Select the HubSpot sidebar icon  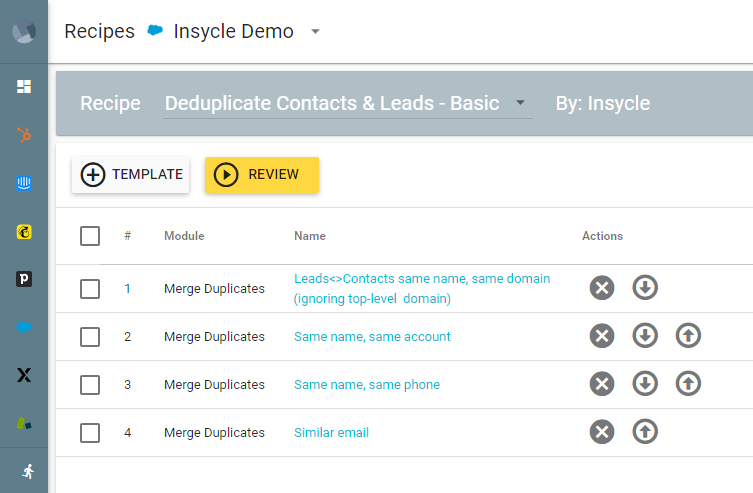pos(24,135)
